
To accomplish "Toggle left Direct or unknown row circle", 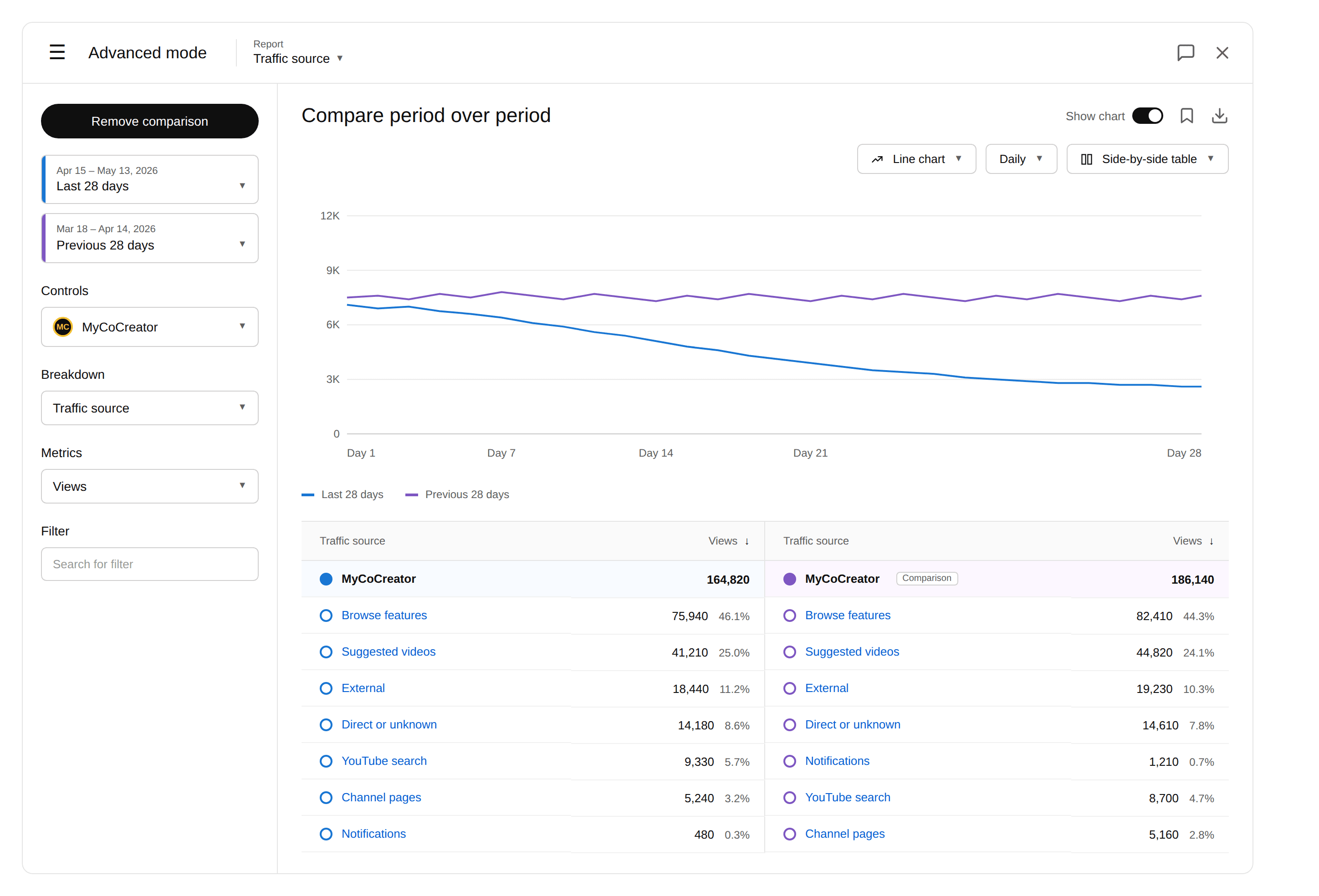I will (326, 725).
